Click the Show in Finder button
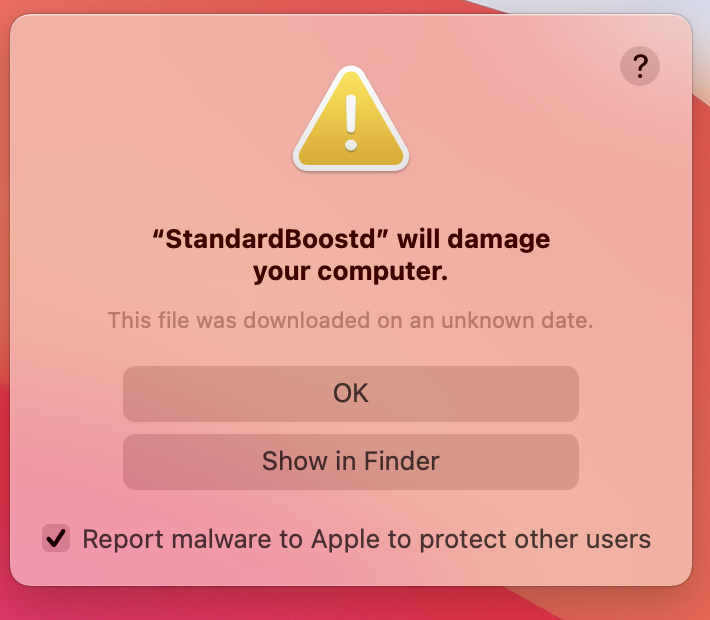This screenshot has width=710, height=620. (x=351, y=461)
